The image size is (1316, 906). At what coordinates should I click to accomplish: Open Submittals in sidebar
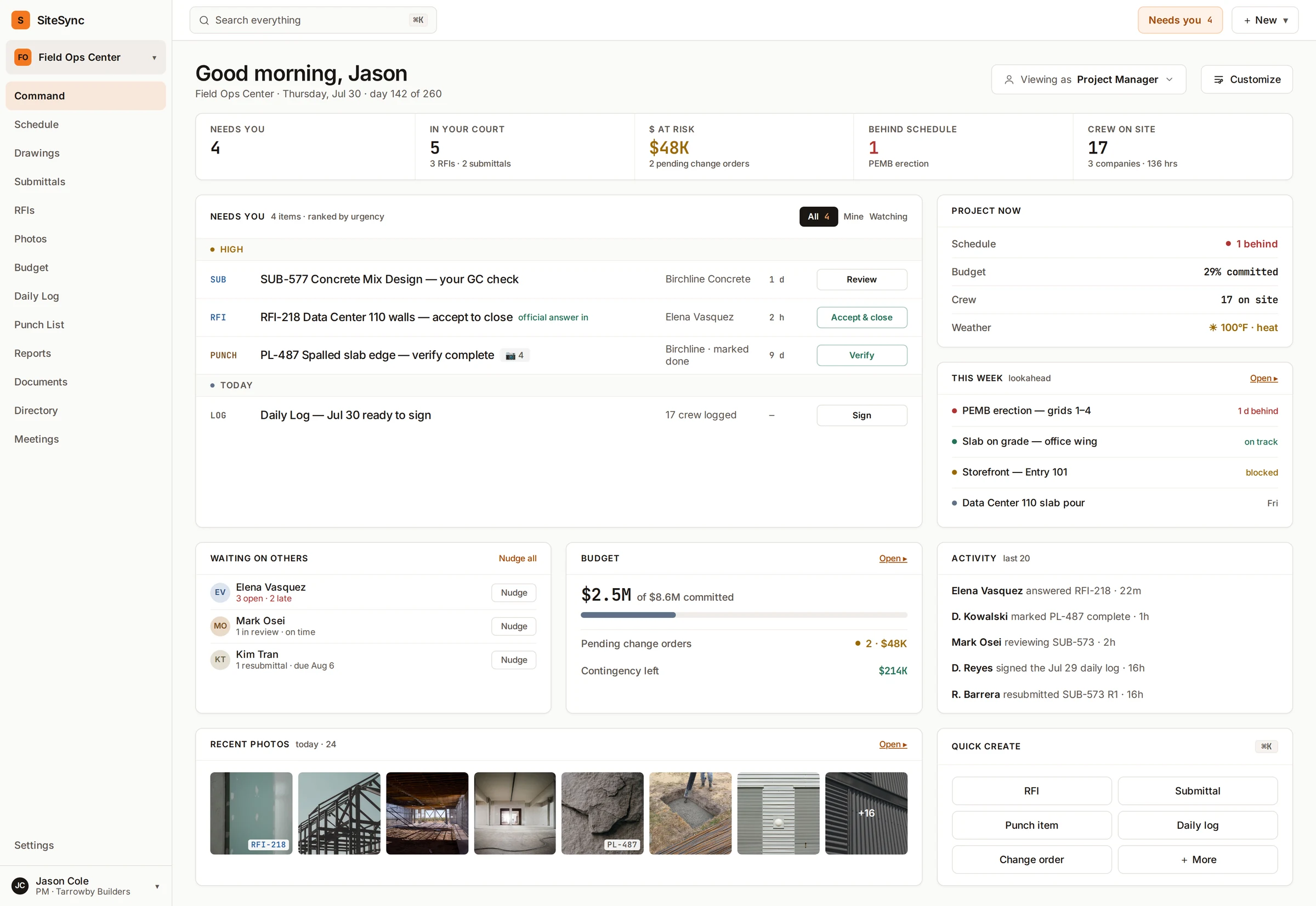coord(86,181)
